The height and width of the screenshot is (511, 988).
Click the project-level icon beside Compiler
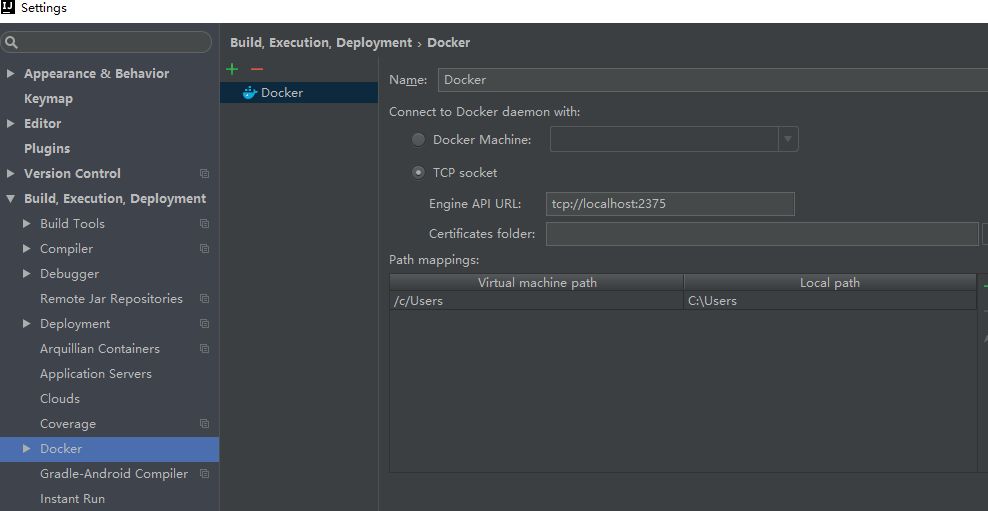204,248
